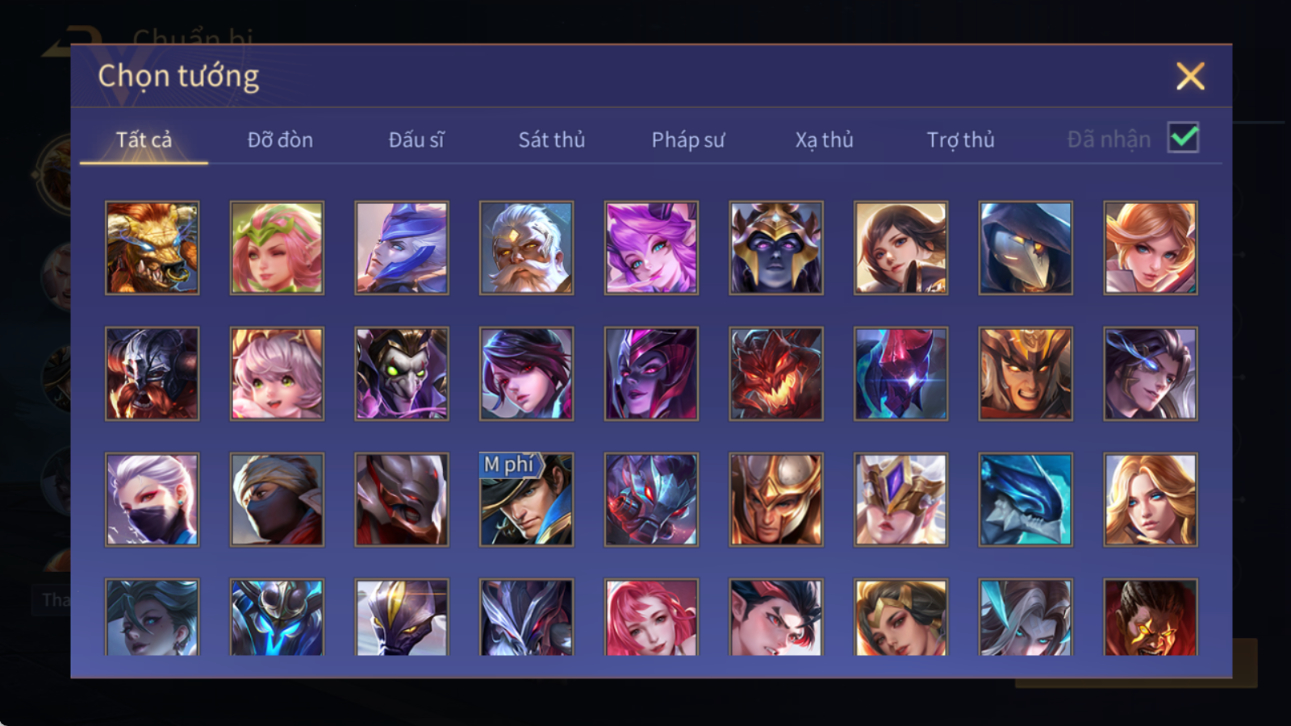
Task: Select the blue shark creature hero
Action: (x=1025, y=500)
